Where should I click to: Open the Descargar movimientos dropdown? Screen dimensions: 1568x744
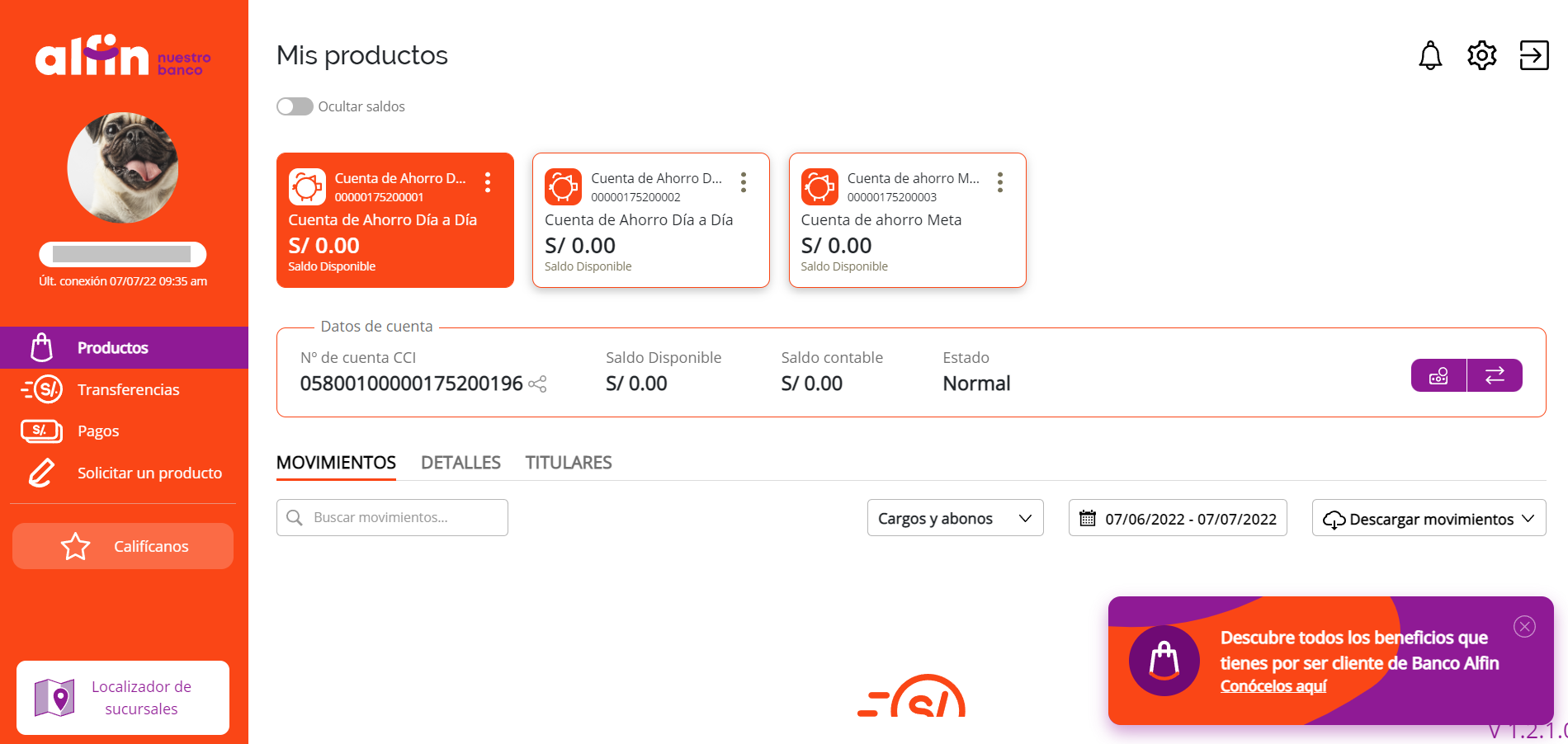[x=1428, y=518]
